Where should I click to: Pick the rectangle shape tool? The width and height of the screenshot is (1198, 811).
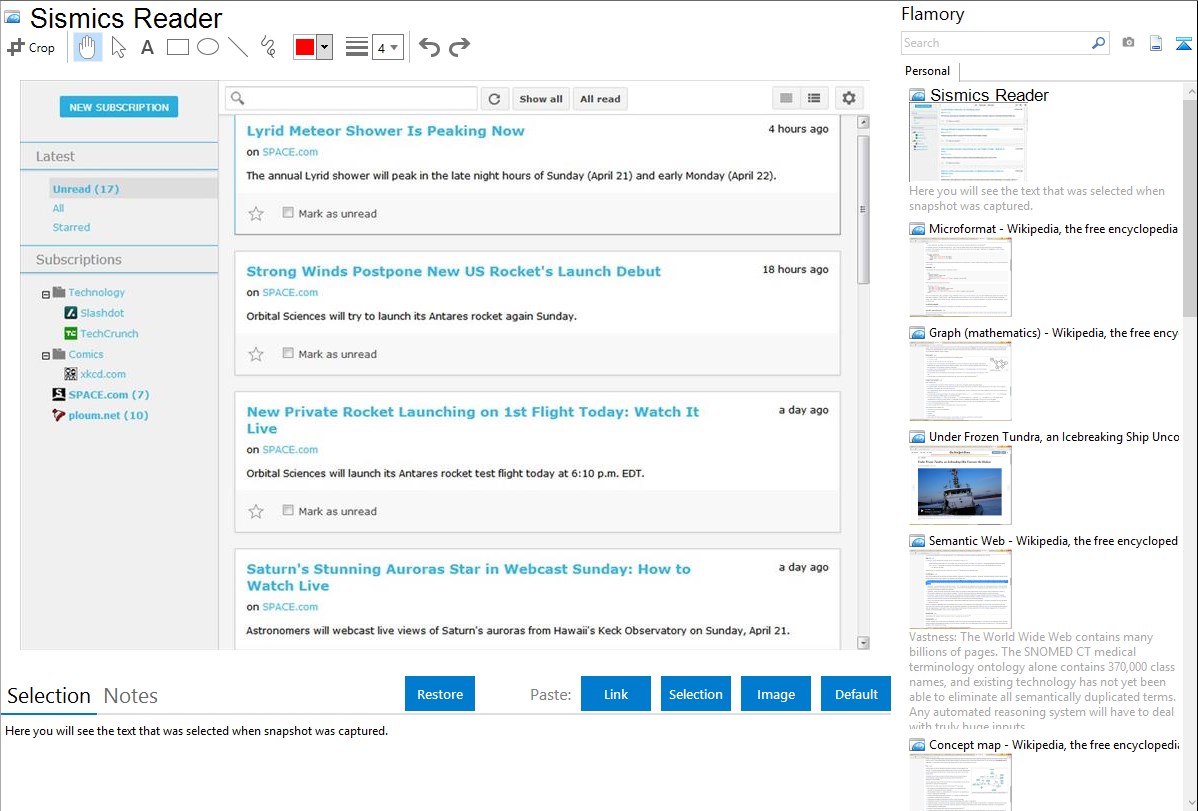pyautogui.click(x=178, y=47)
